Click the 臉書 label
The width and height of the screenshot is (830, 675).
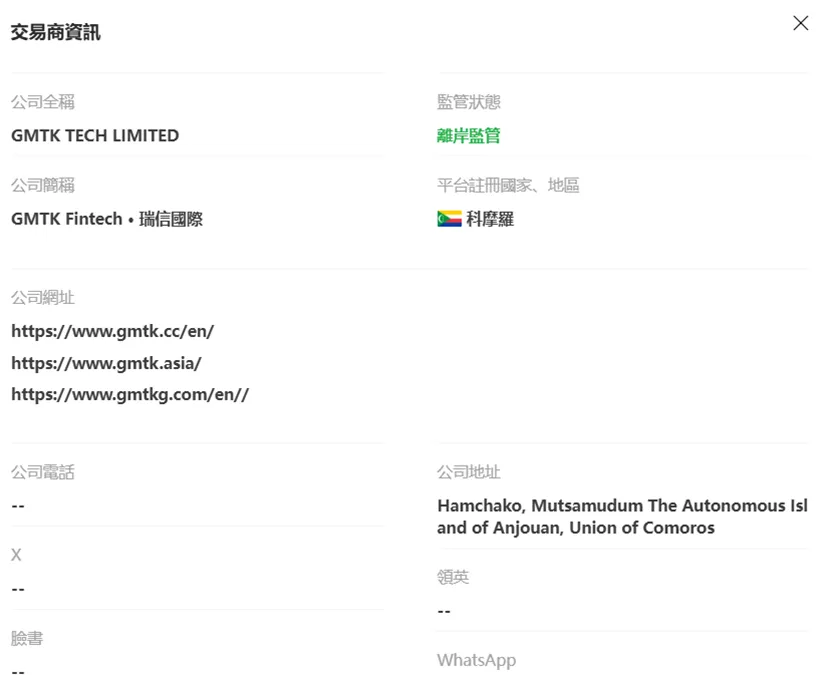[x=27, y=638]
